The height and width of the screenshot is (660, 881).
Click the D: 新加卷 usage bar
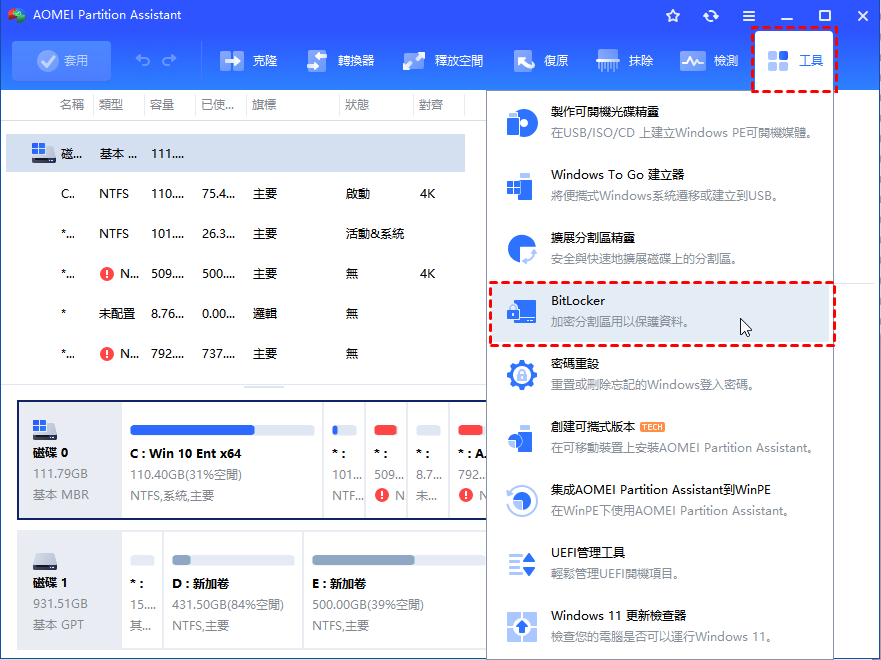pos(233,560)
